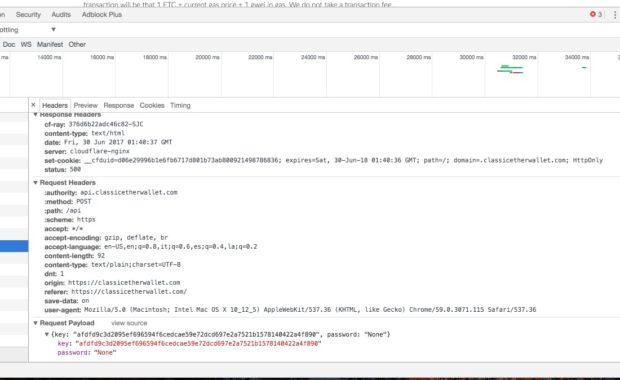This screenshot has height=380, width=620.
Task: Click the :scheme https value
Action: click(86, 219)
